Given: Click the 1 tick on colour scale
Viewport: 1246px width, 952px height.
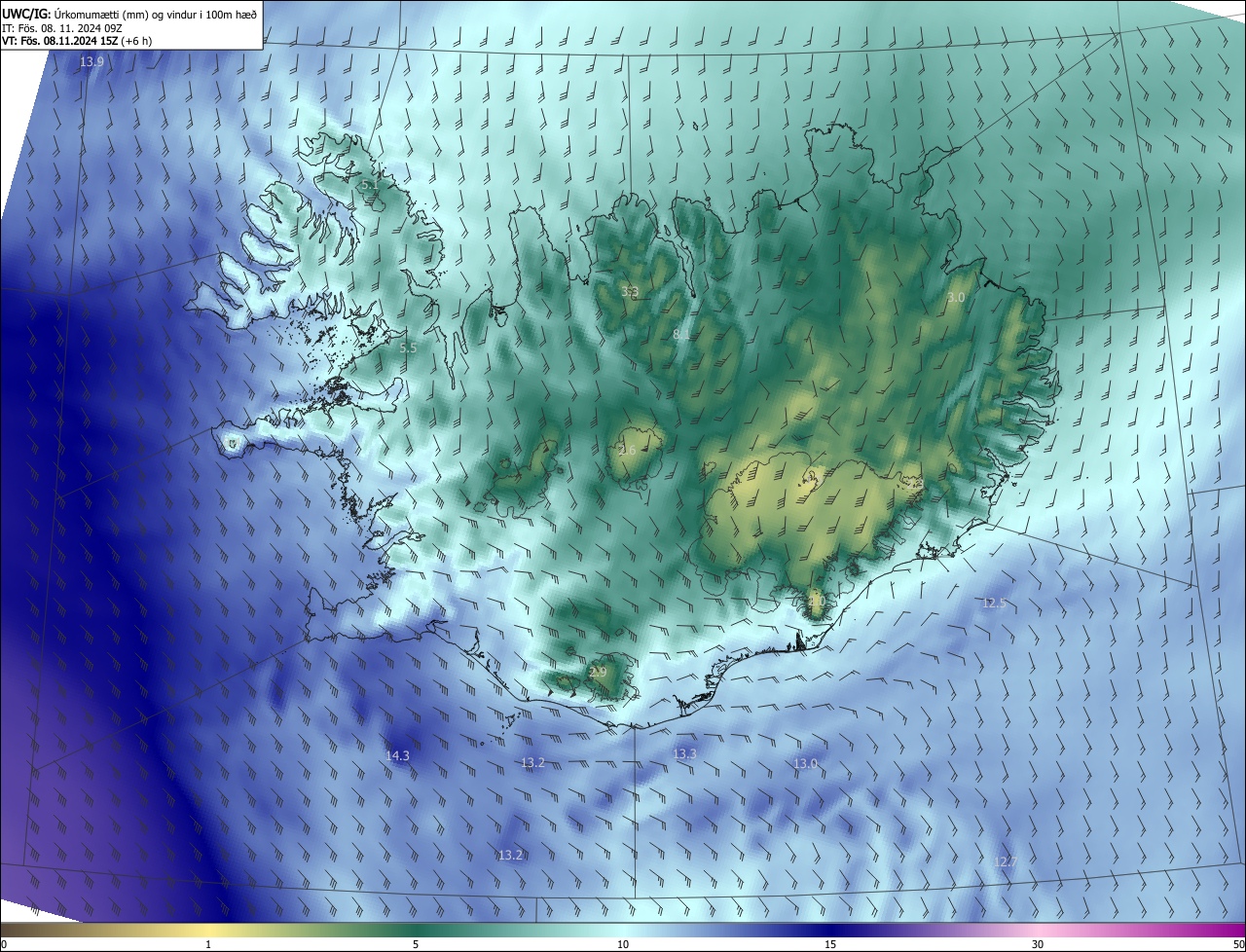Looking at the screenshot, I should point(208,944).
